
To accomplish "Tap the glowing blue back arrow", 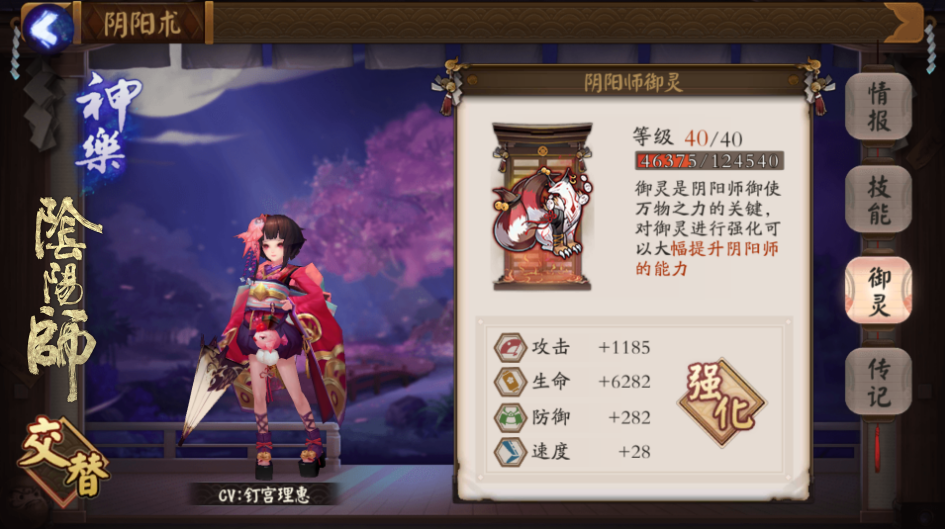I will [x=48, y=27].
